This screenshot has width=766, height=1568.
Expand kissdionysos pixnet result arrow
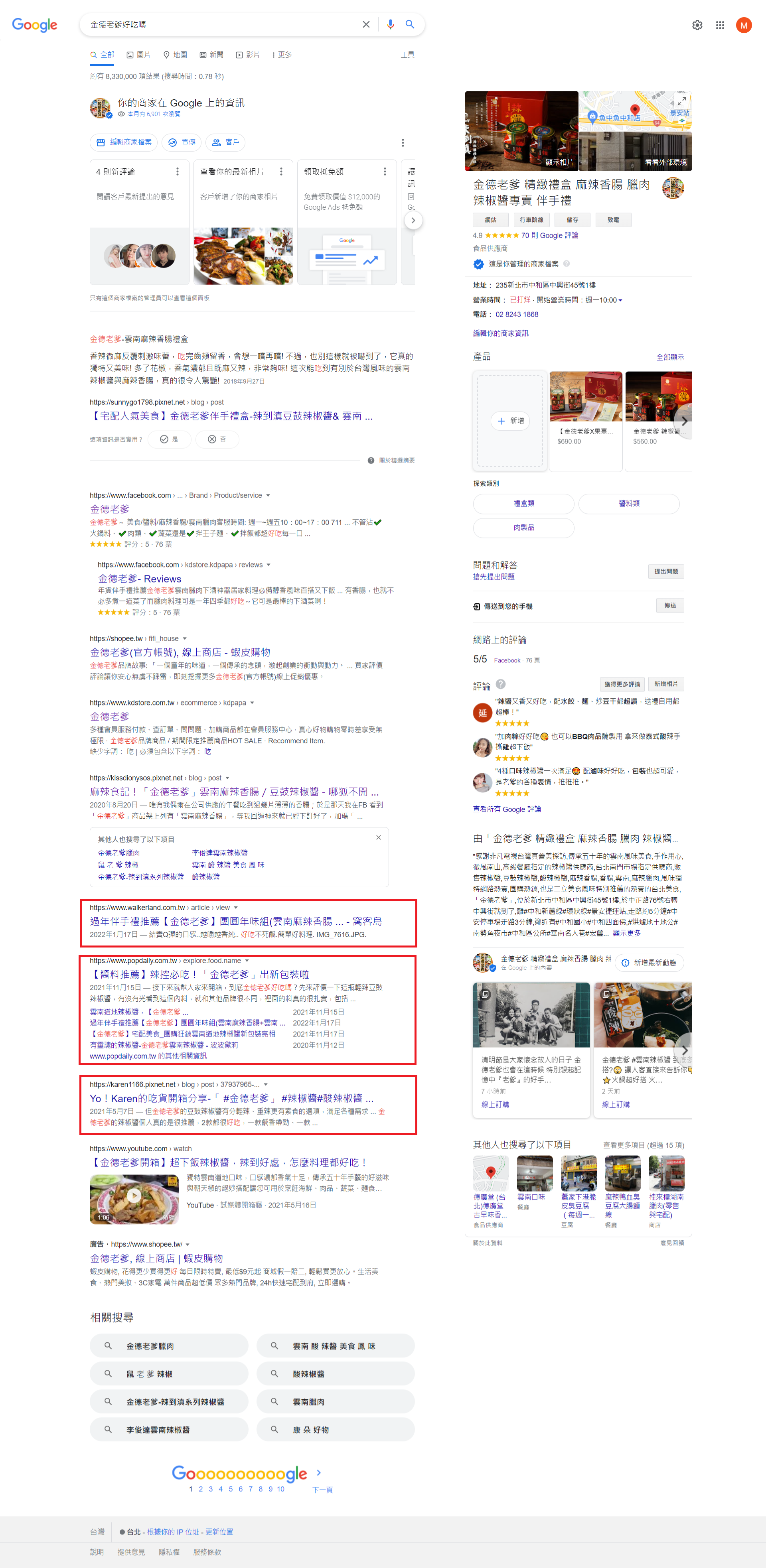(x=227, y=778)
